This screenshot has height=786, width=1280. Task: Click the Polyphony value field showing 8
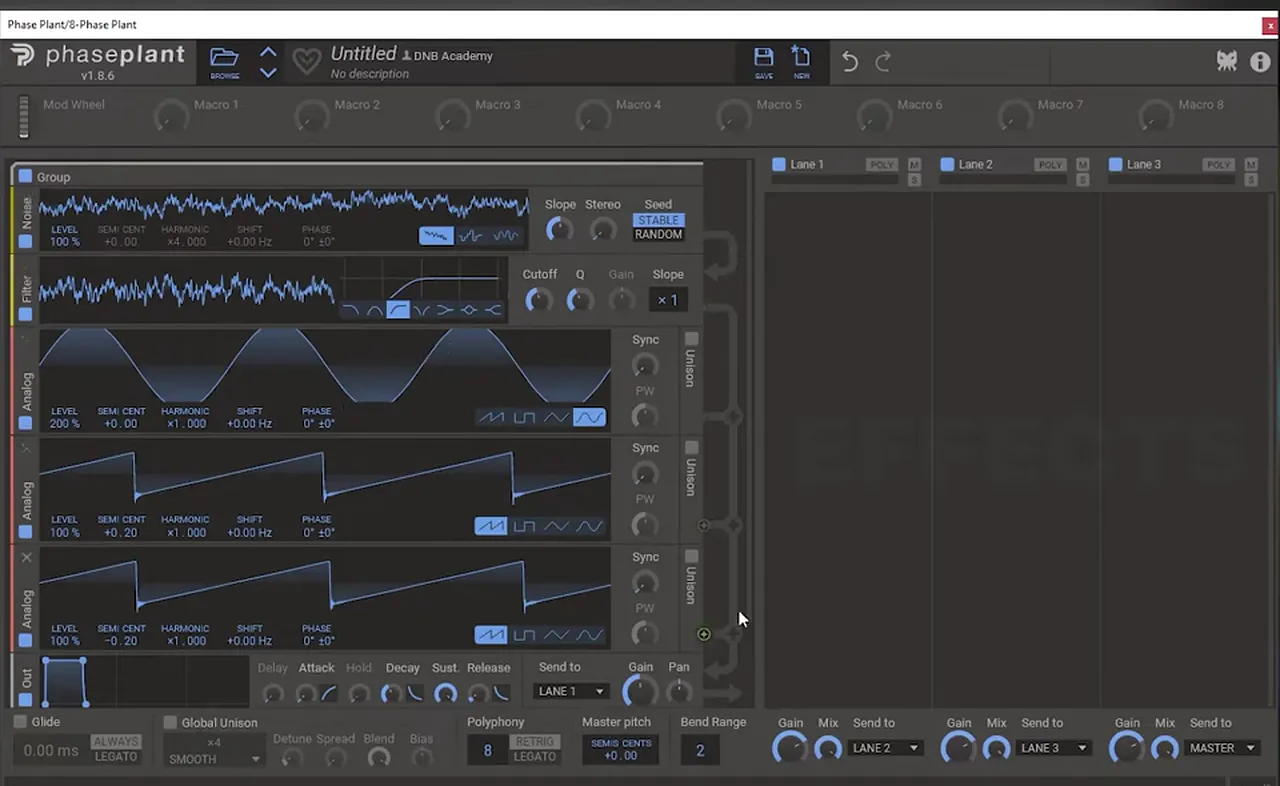(487, 750)
